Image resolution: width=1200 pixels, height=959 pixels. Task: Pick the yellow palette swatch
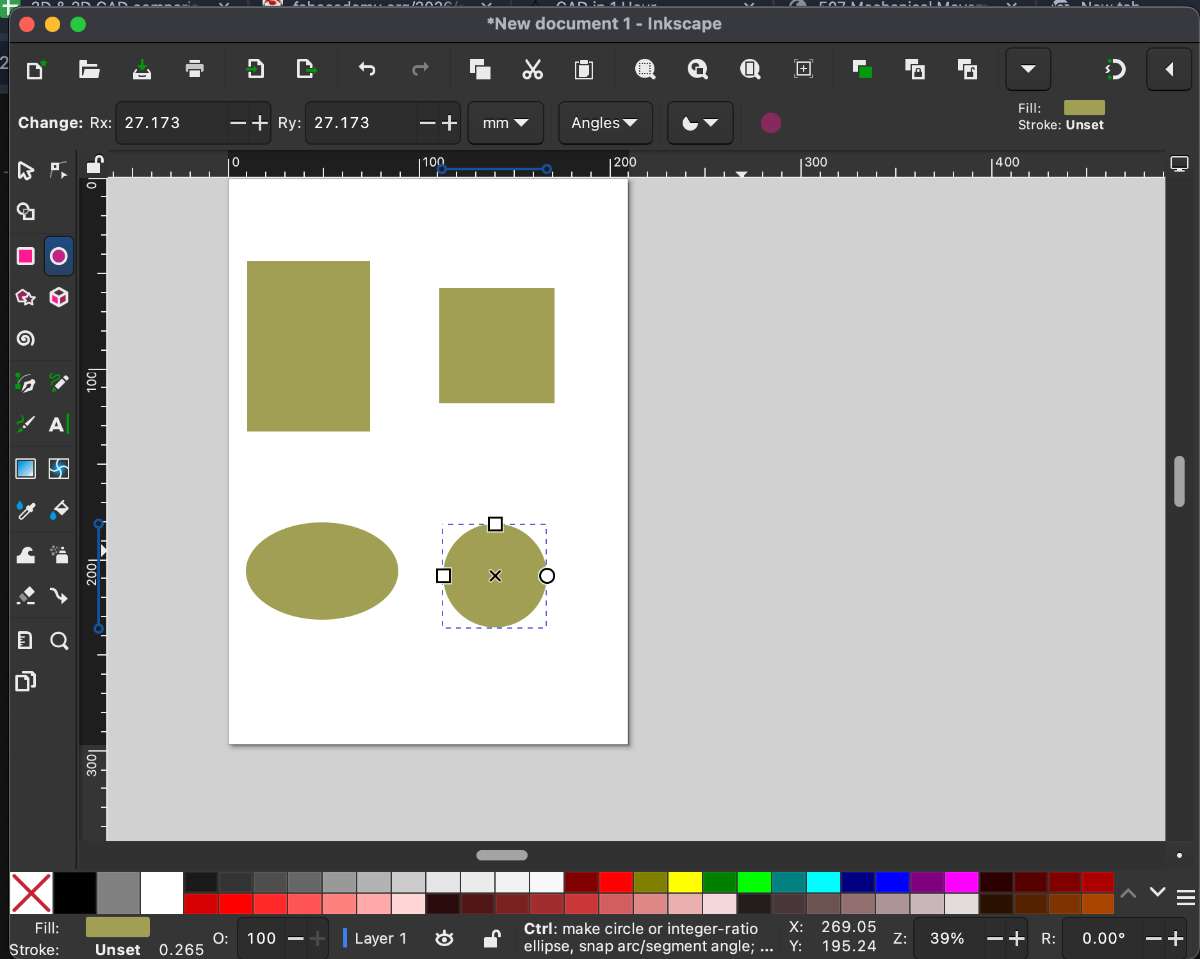pos(685,882)
